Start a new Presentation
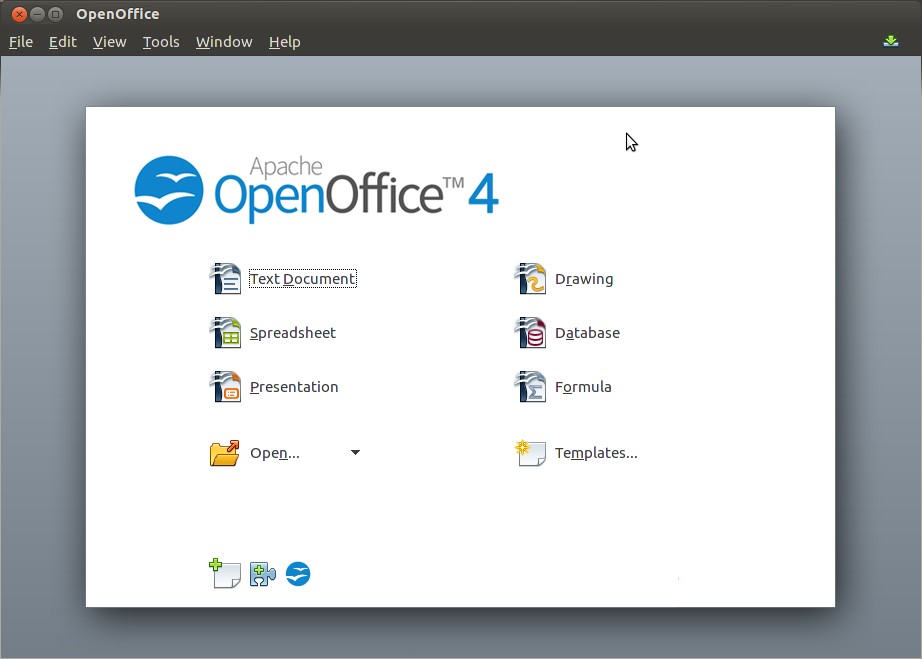 coord(294,387)
